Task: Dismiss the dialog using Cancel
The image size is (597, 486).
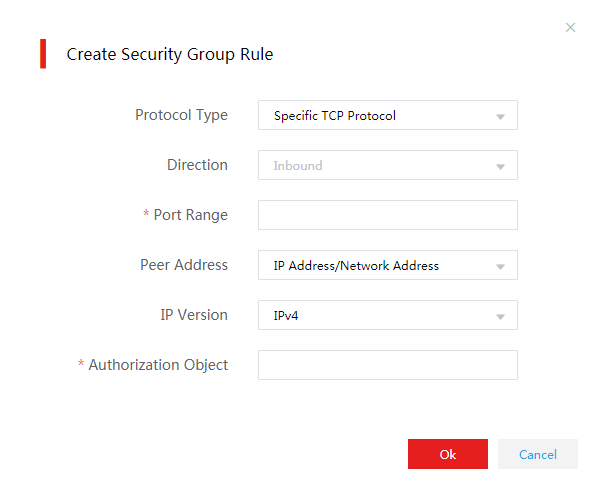Action: pos(538,454)
